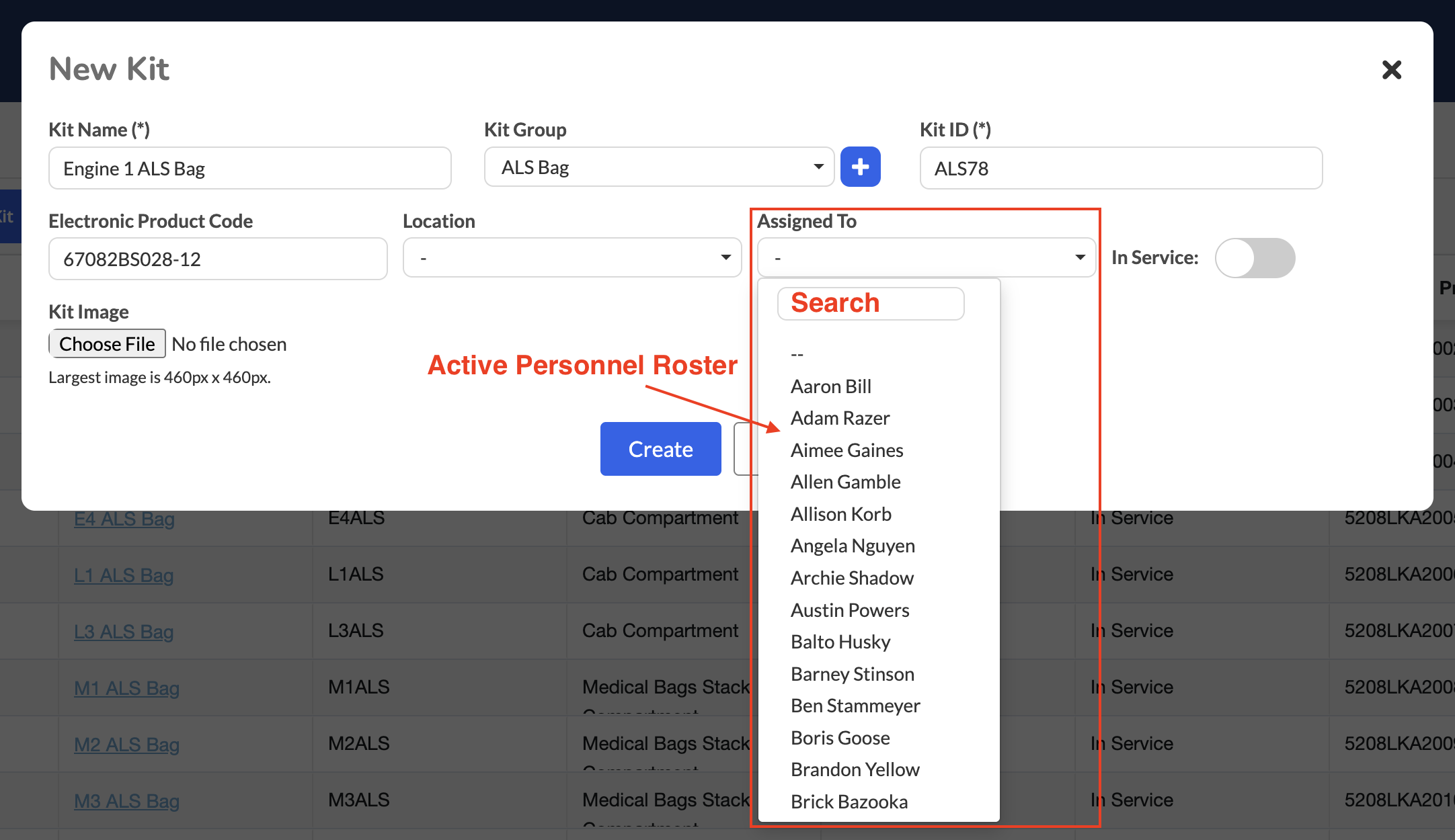Assign kit to Brick Bazooka

(878, 802)
